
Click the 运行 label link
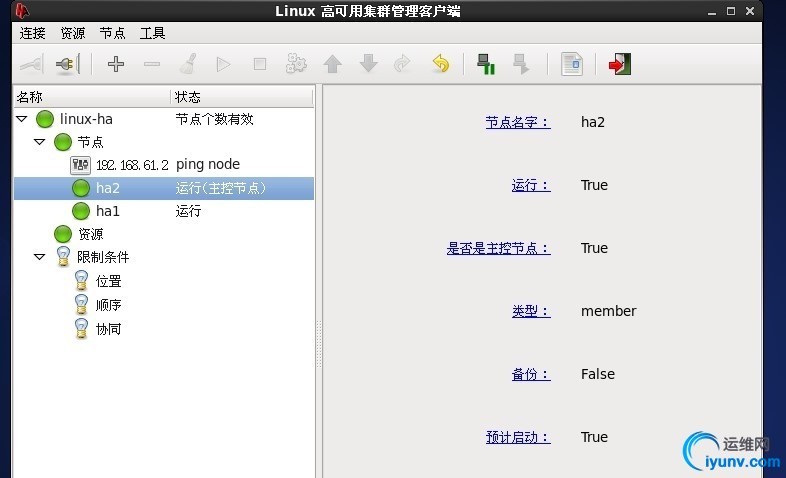[x=531, y=185]
